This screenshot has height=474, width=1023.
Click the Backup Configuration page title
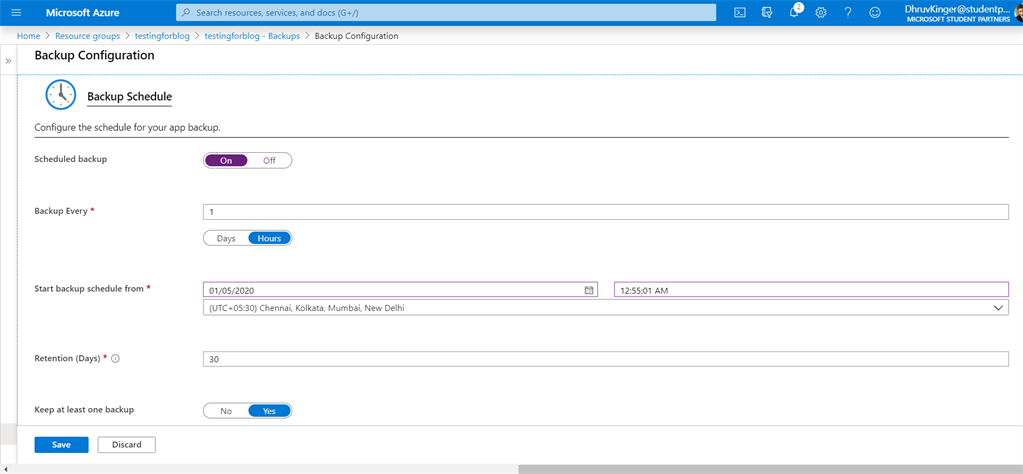click(95, 55)
